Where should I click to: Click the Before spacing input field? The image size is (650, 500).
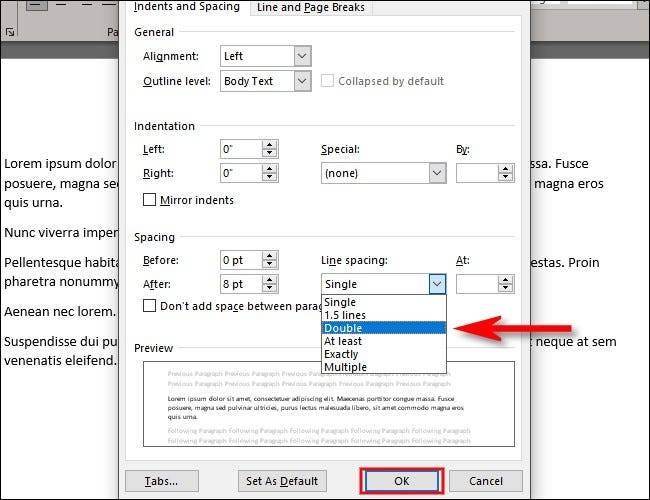(x=240, y=260)
